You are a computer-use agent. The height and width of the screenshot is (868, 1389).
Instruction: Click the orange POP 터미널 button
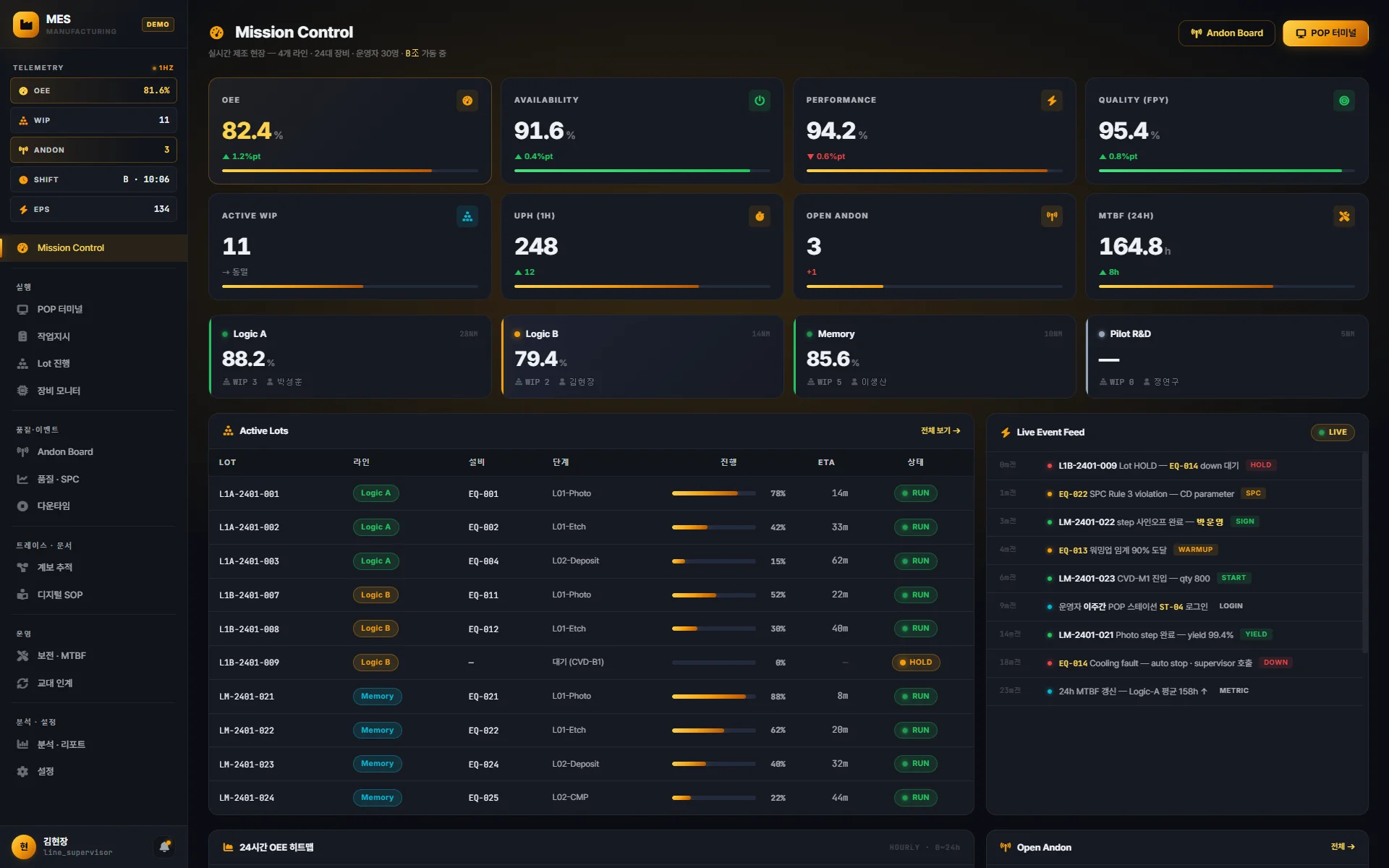pos(1325,33)
